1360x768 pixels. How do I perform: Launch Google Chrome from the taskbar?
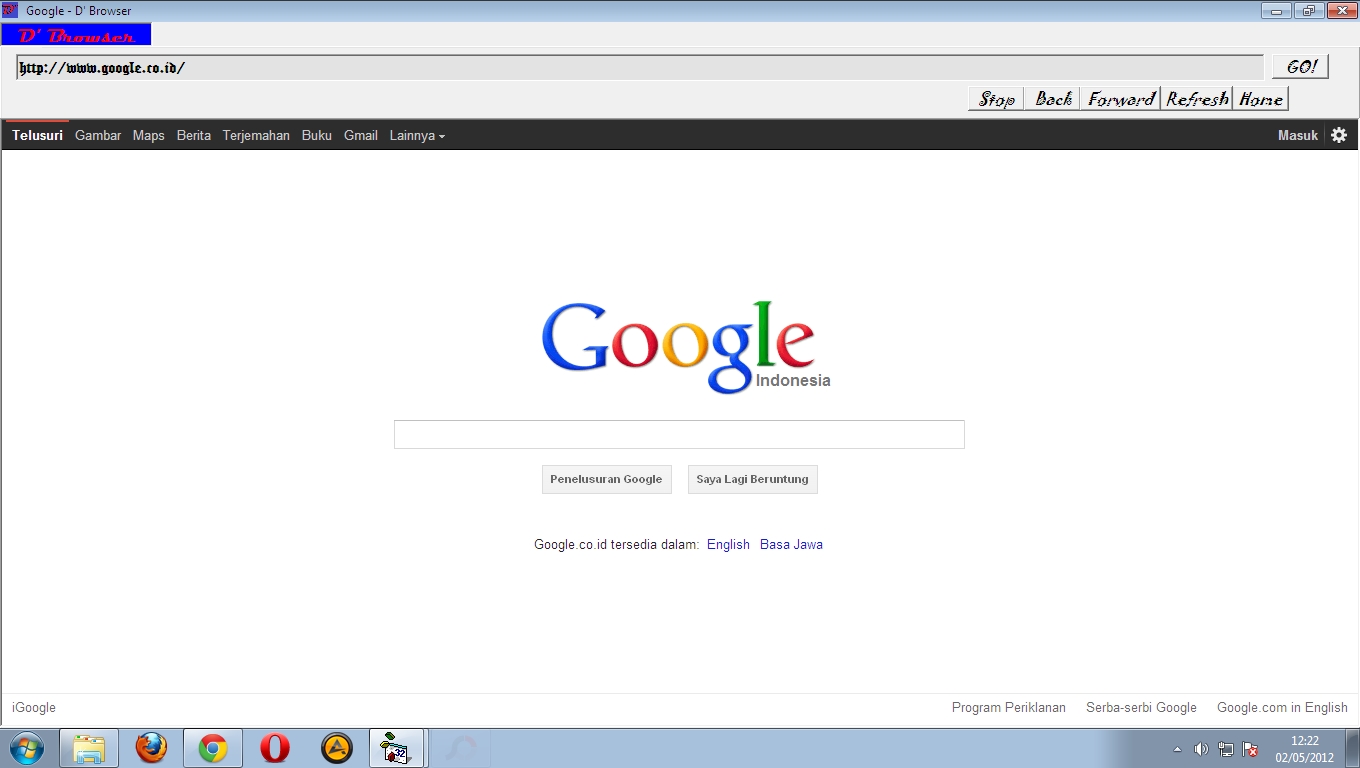point(213,748)
